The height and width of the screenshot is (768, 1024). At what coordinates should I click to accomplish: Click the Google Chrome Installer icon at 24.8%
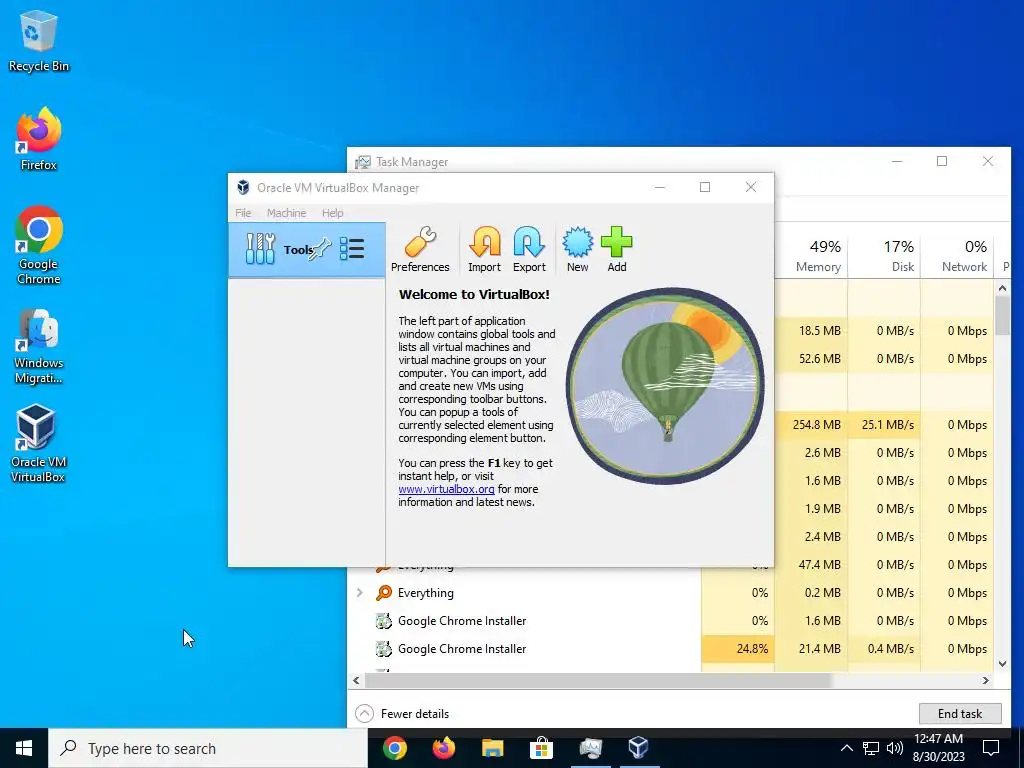[x=384, y=648]
